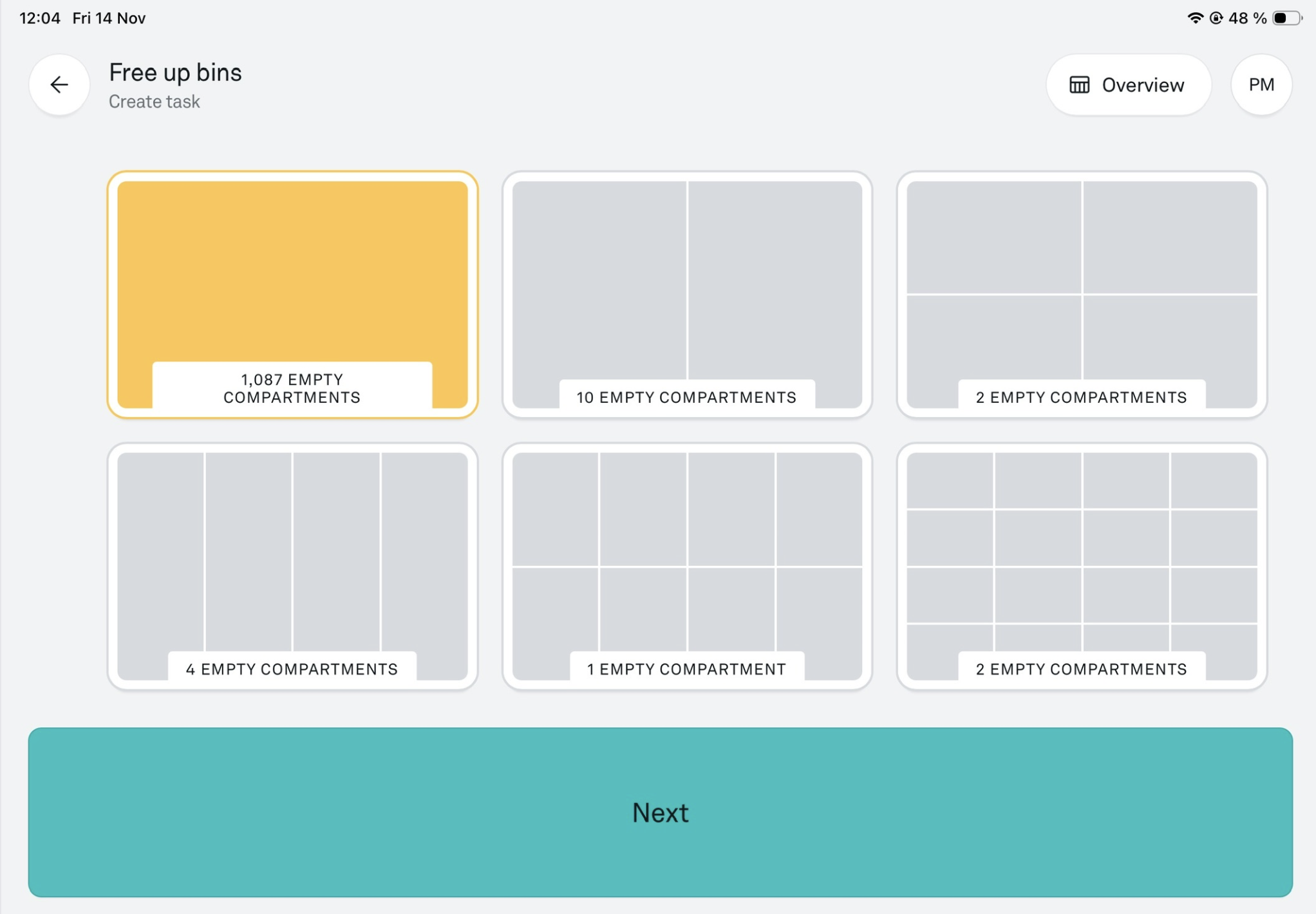Select the single-compartment bin with 1,087 empty

coord(292,283)
